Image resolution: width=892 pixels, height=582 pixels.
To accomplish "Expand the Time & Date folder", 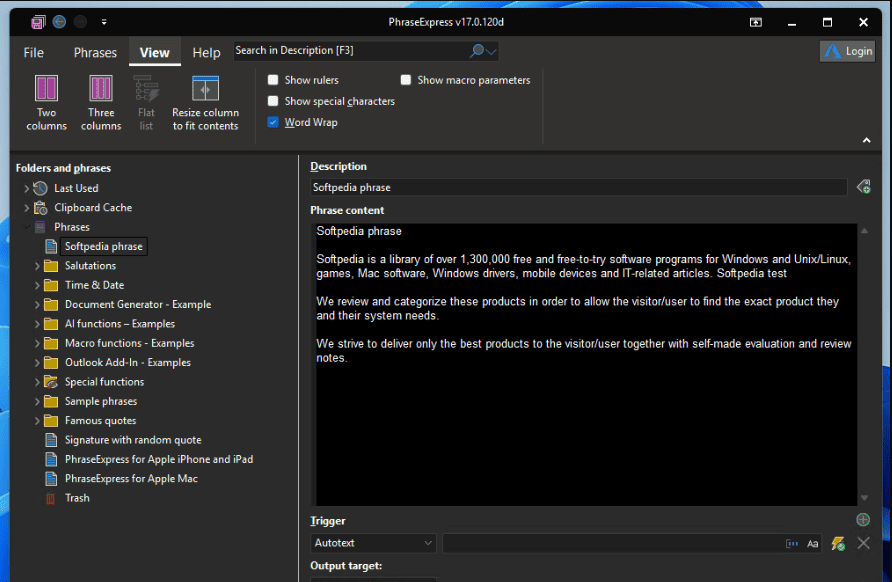I will click(37, 285).
